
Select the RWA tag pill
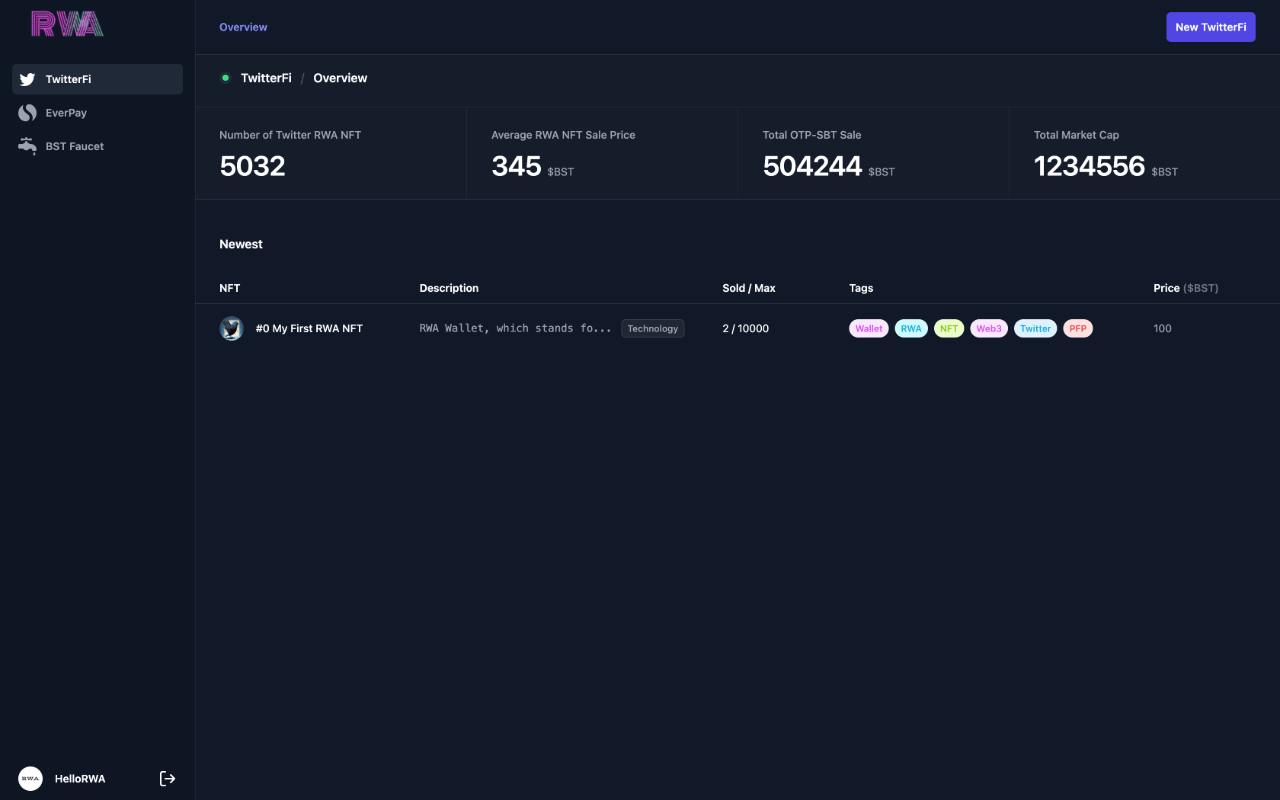[x=910, y=328]
